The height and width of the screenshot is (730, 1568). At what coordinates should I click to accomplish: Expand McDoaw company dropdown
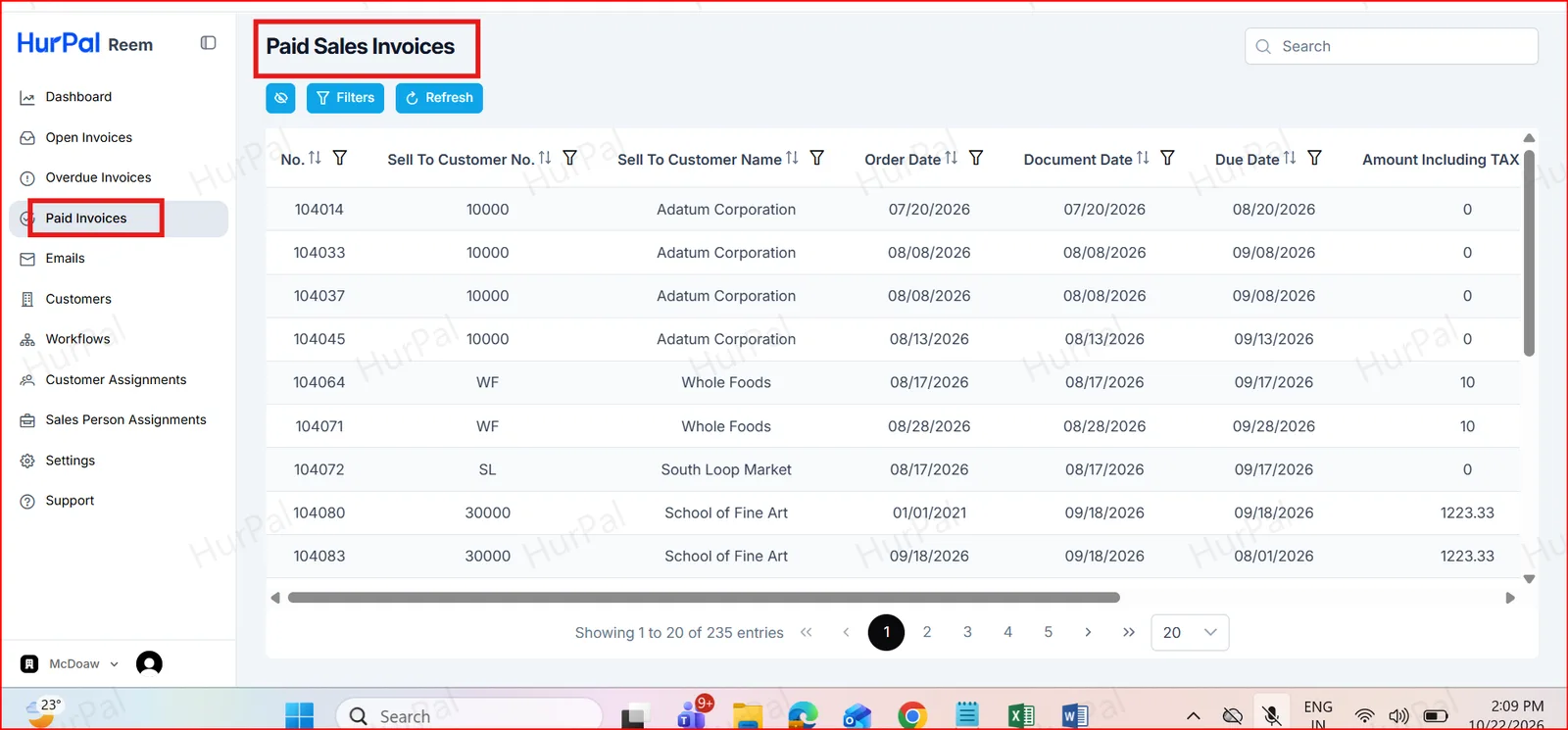click(71, 663)
